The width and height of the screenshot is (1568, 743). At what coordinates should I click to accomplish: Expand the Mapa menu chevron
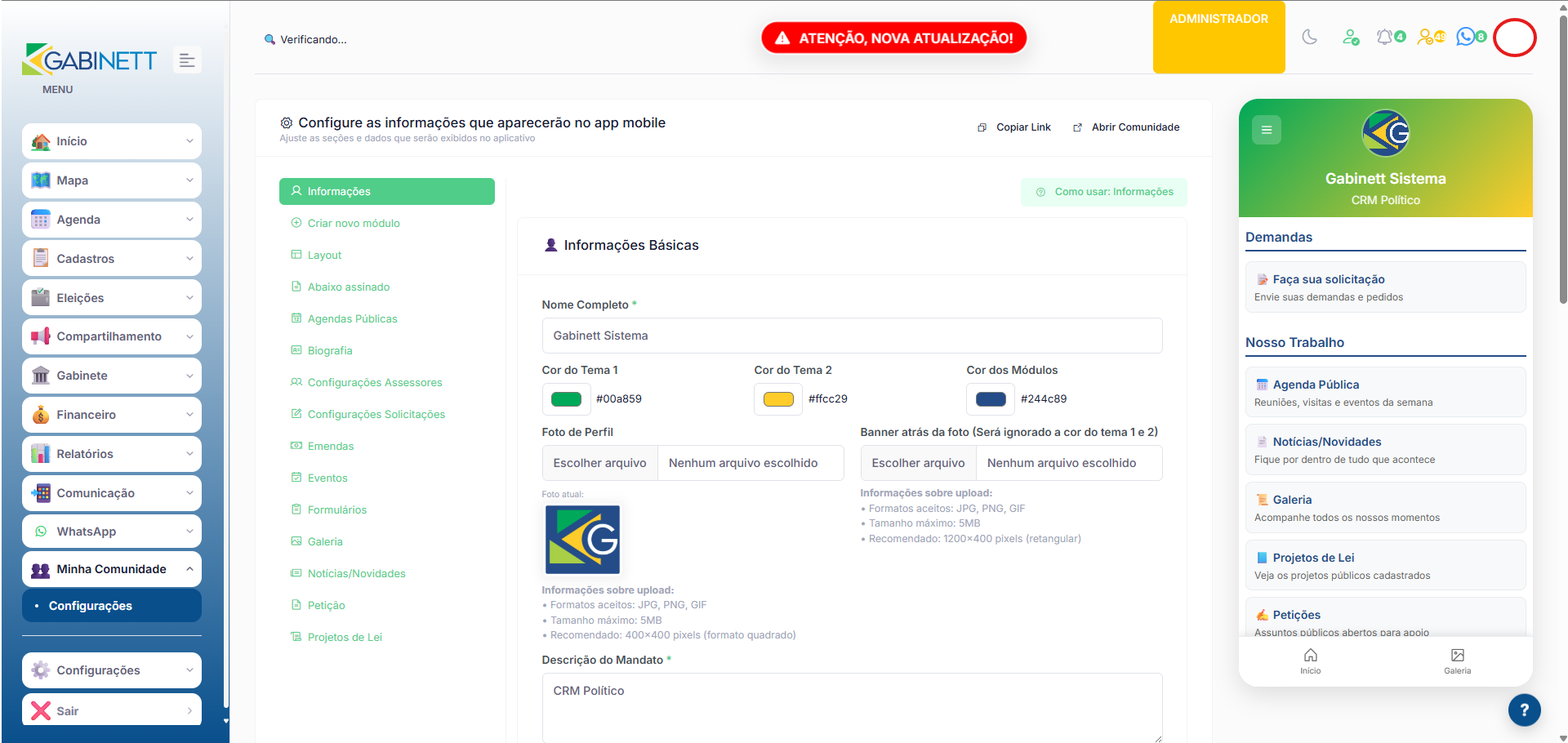point(189,180)
